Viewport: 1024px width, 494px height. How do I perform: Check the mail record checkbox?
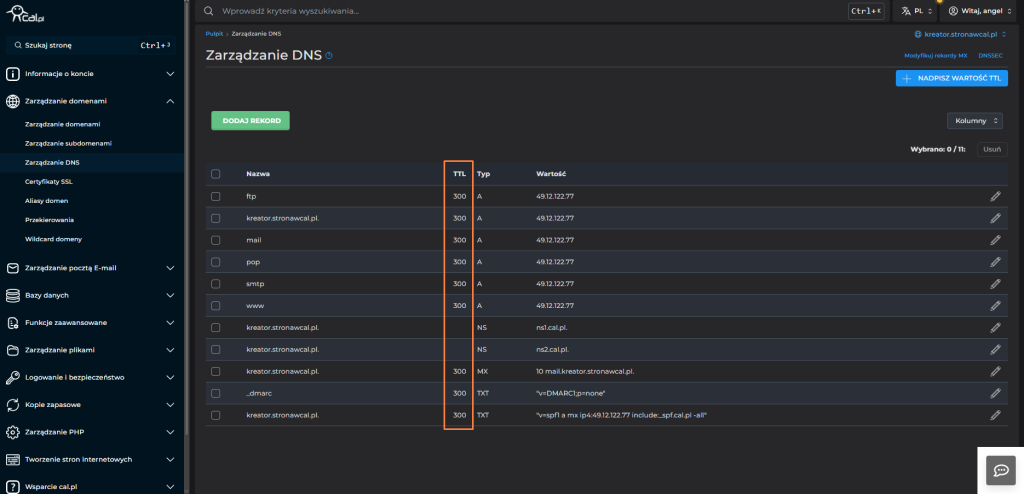[216, 240]
